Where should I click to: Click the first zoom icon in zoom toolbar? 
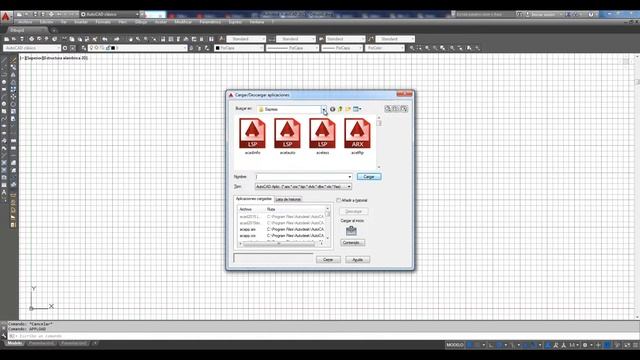tap(412, 48)
